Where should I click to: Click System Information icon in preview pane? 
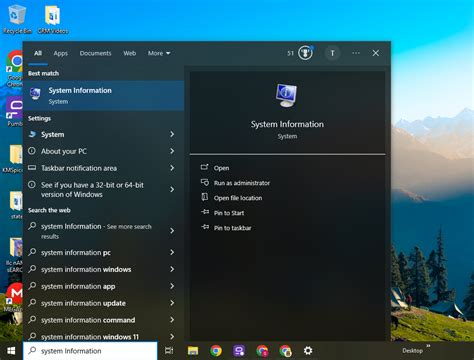[x=287, y=95]
